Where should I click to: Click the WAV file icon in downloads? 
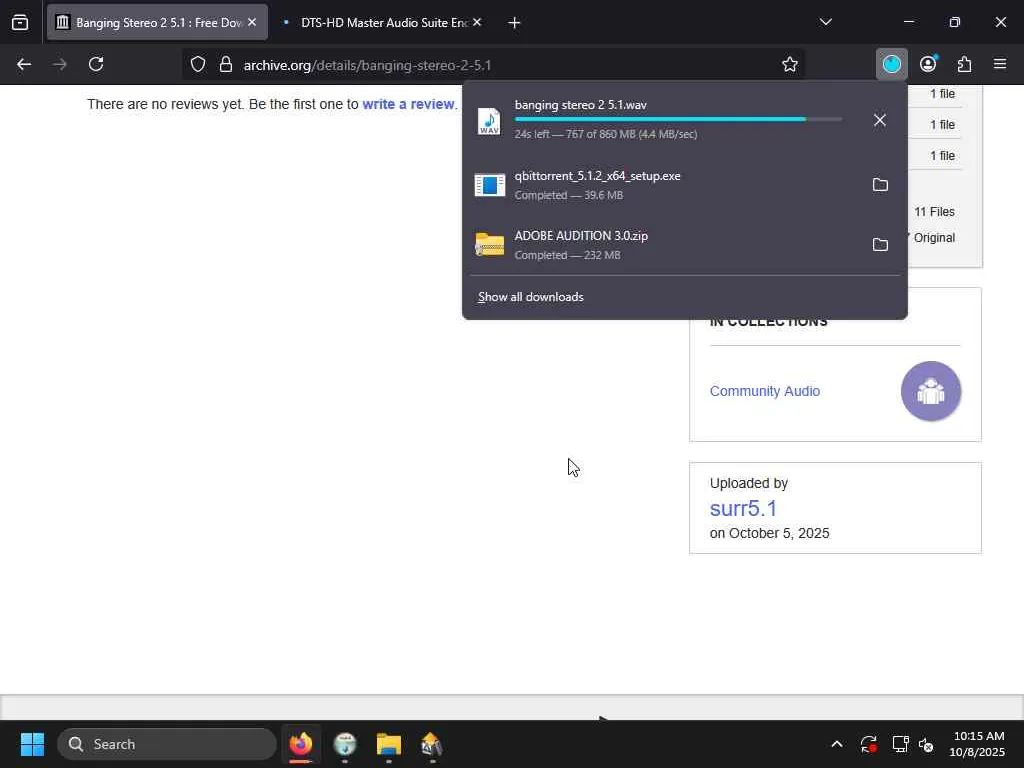489,121
